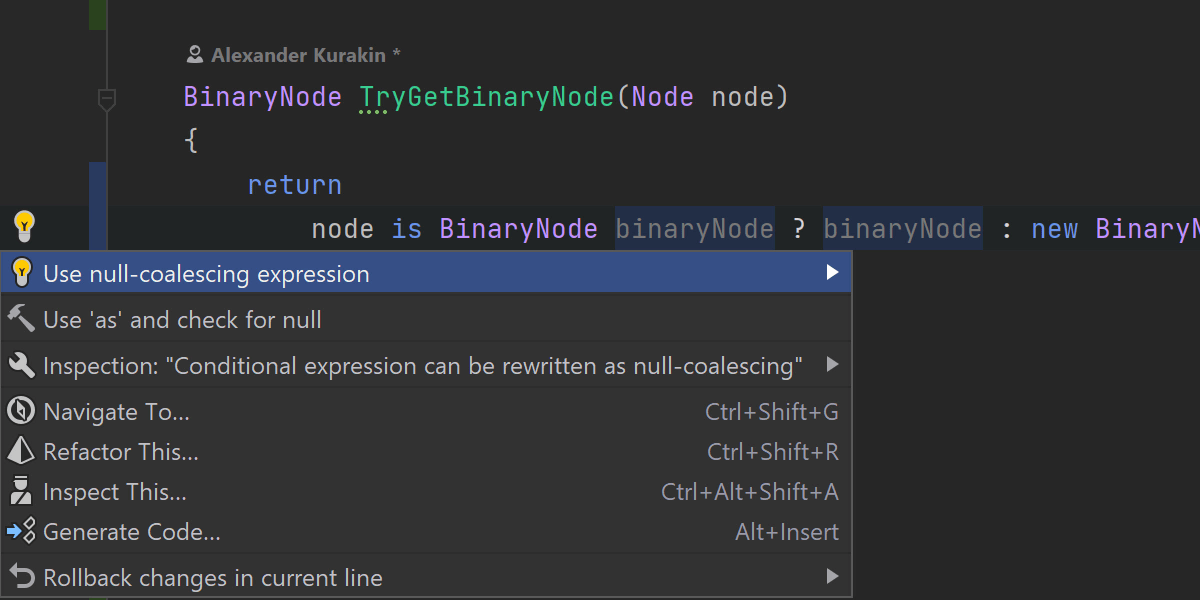Screen dimensions: 1200x600
Task: Click the Alexander Kurakin author annotation
Action: point(296,55)
